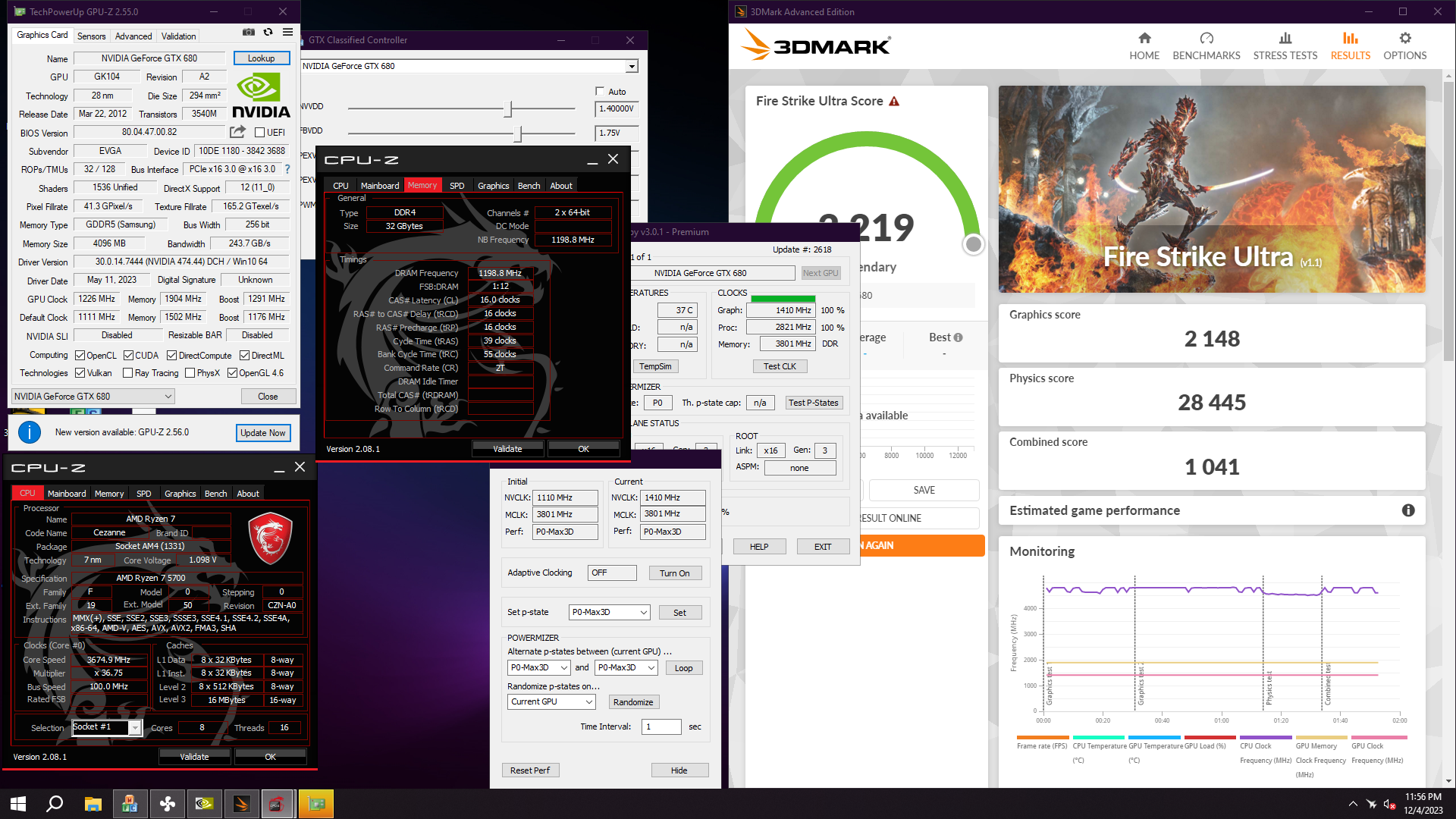Viewport: 1456px width, 819px height.
Task: Switch to 3DMark via taskbar icon
Action: click(x=241, y=804)
